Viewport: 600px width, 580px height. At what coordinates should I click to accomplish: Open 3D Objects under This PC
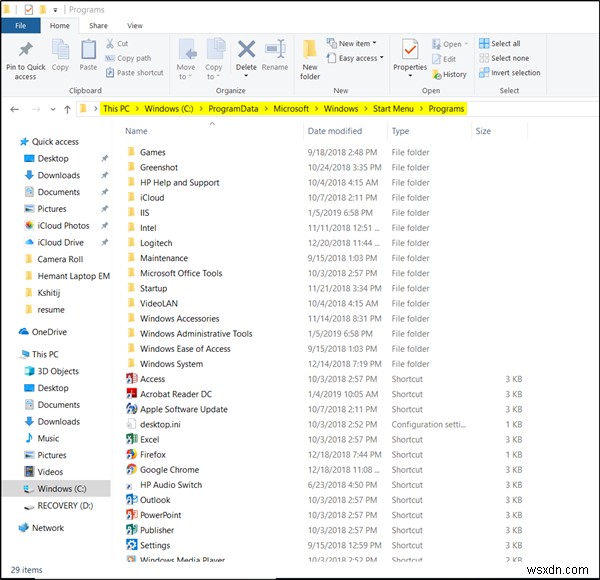tap(52, 371)
